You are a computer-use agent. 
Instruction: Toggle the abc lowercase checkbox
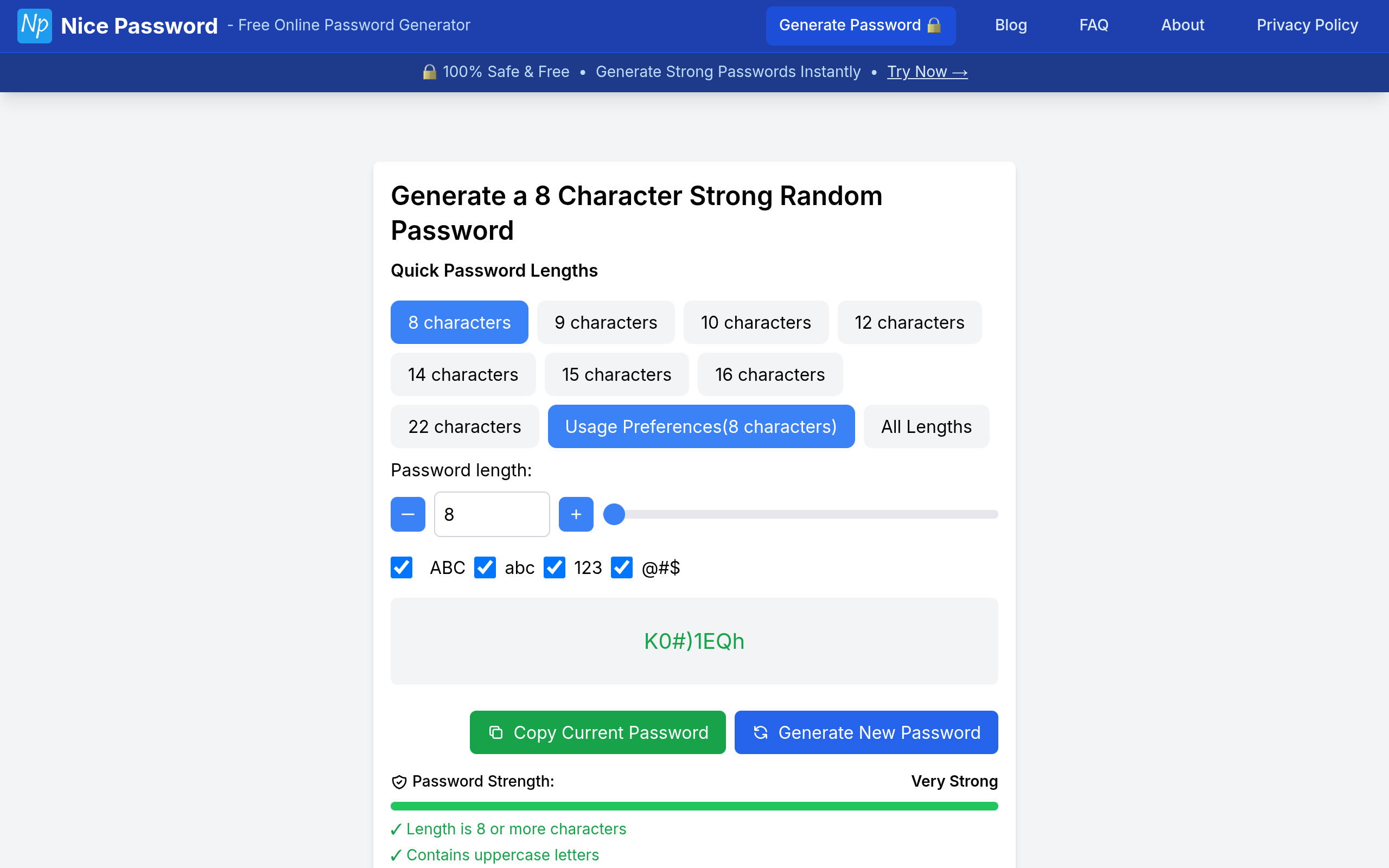point(485,568)
